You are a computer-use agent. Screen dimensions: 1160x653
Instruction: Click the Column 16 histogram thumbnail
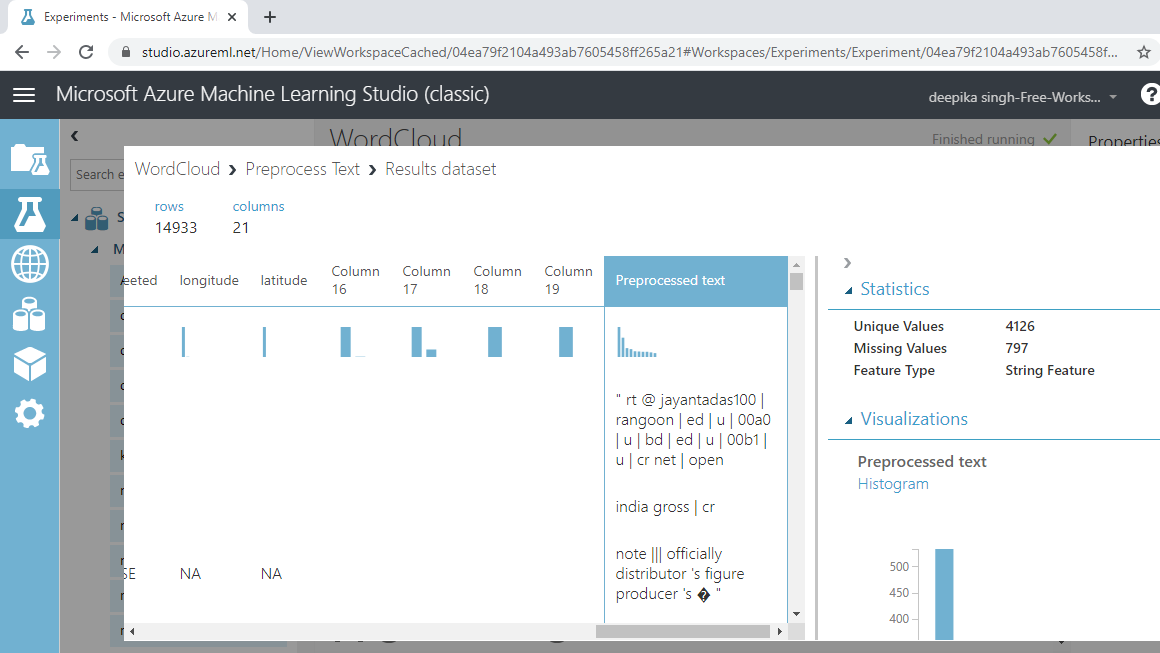pyautogui.click(x=352, y=342)
